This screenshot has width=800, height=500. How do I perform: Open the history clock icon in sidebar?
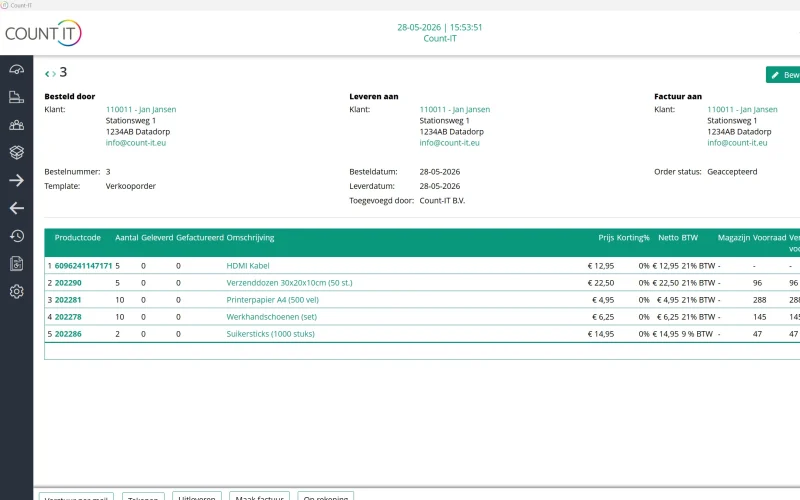pyautogui.click(x=16, y=236)
